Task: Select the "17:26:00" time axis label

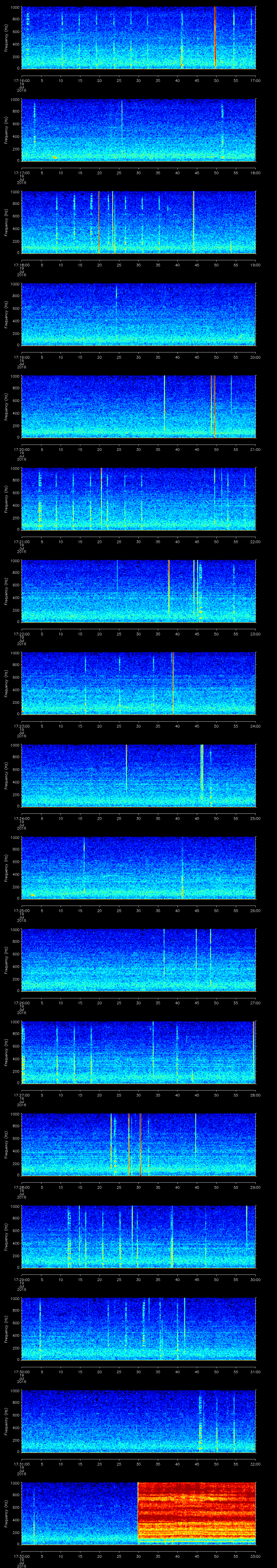Action: click(x=21, y=1003)
